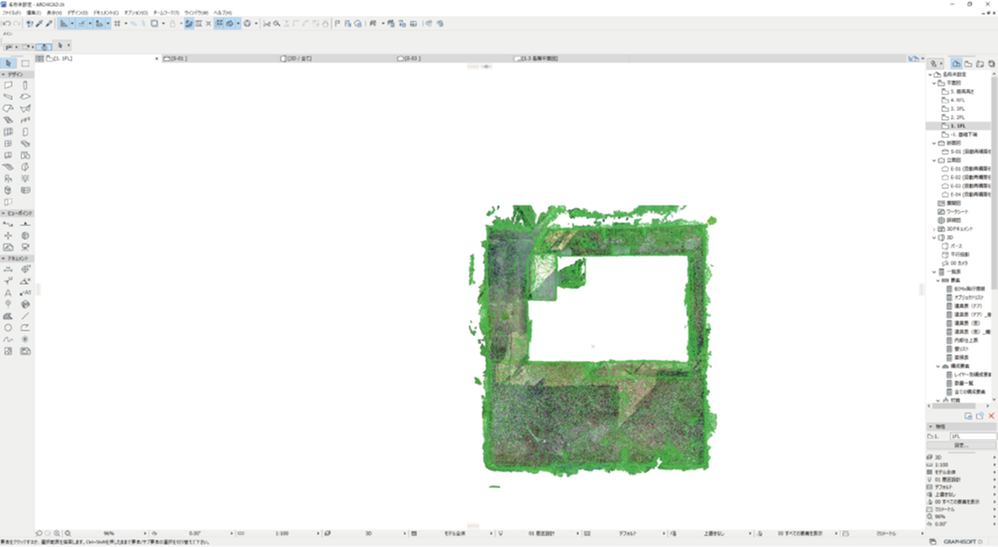Open the 1:100 scale dropdown in status bar
Viewport: 998px width, 547px height.
[318, 533]
